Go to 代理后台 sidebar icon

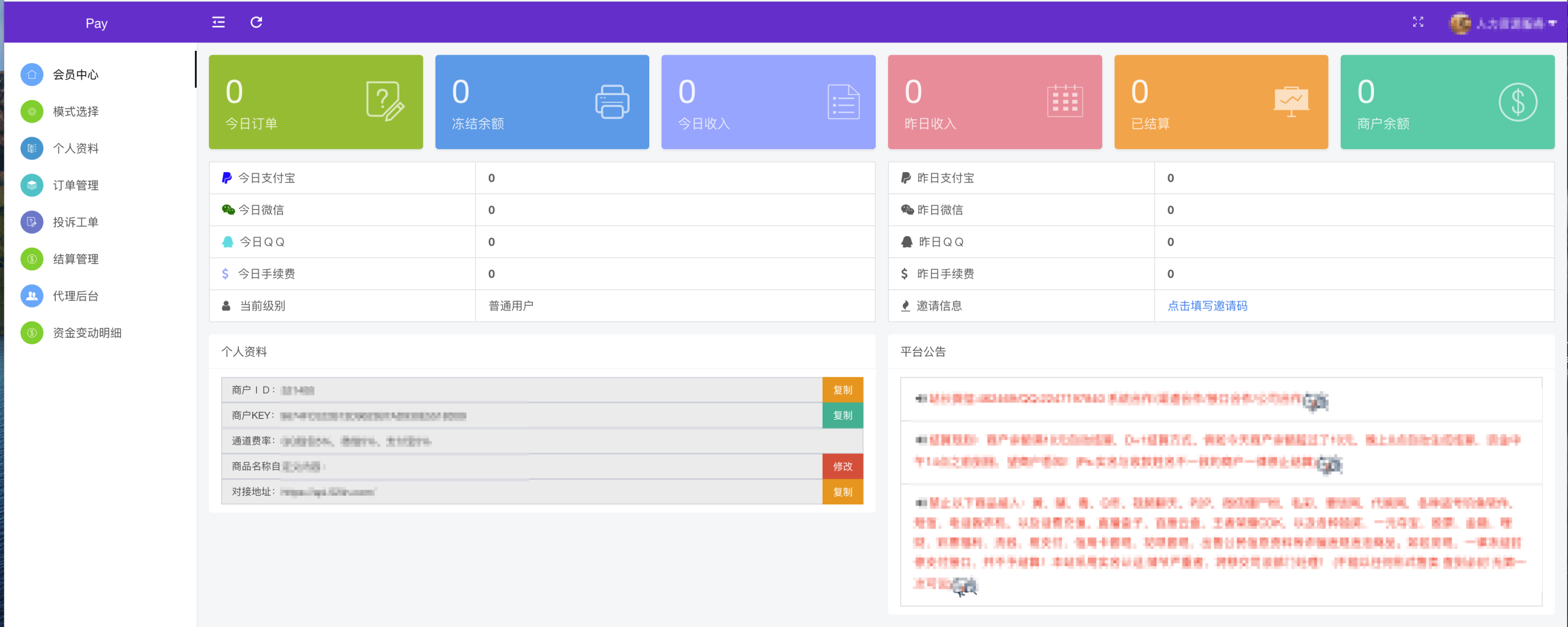click(x=32, y=296)
